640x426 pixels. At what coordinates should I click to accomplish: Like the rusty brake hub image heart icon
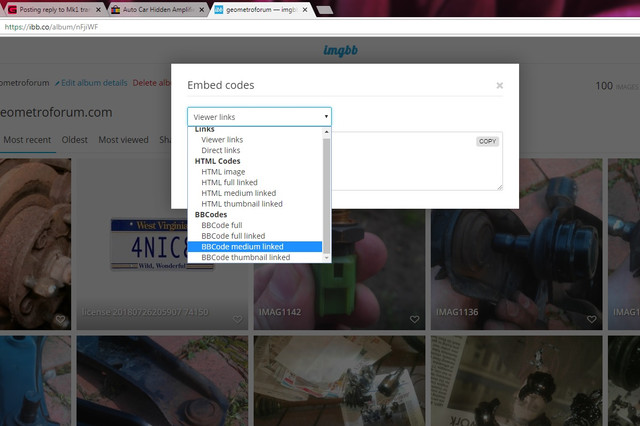[60, 319]
